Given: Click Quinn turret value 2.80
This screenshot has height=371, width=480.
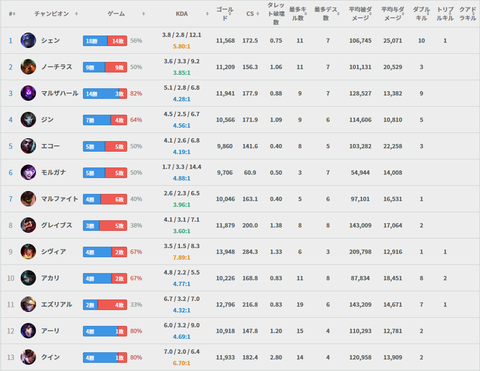Looking at the screenshot, I should (x=276, y=357).
